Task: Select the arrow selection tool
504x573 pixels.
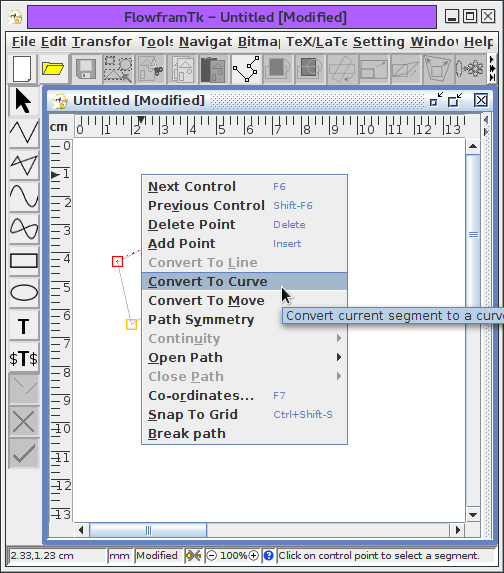Action: point(23,101)
